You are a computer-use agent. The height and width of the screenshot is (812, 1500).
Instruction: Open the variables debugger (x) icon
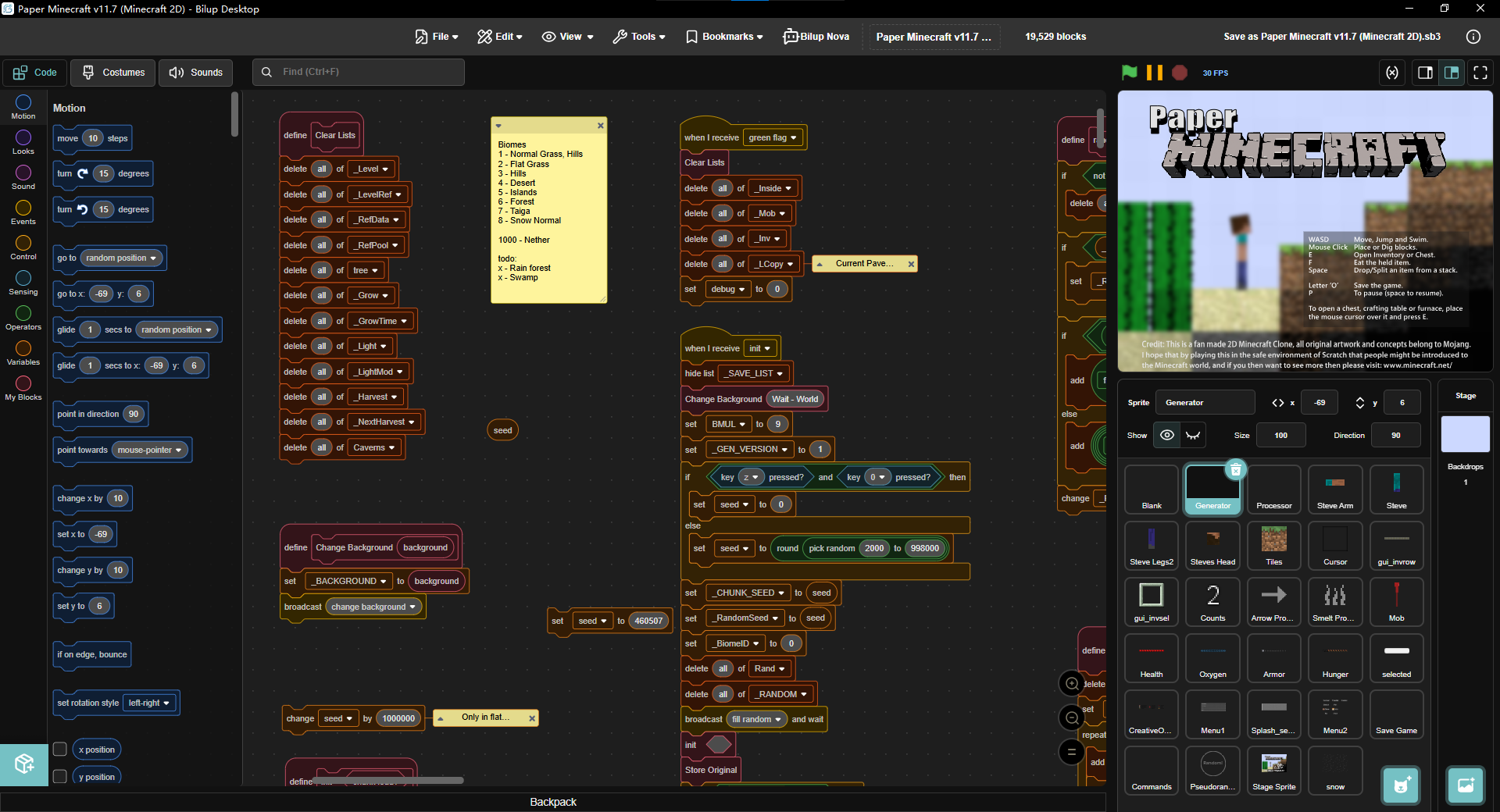(x=1392, y=73)
